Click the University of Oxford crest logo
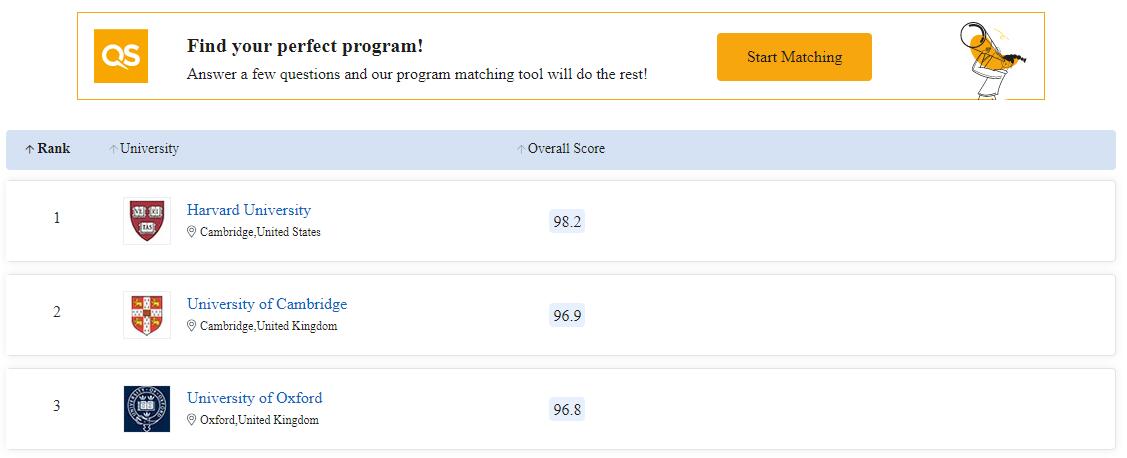 pyautogui.click(x=147, y=409)
